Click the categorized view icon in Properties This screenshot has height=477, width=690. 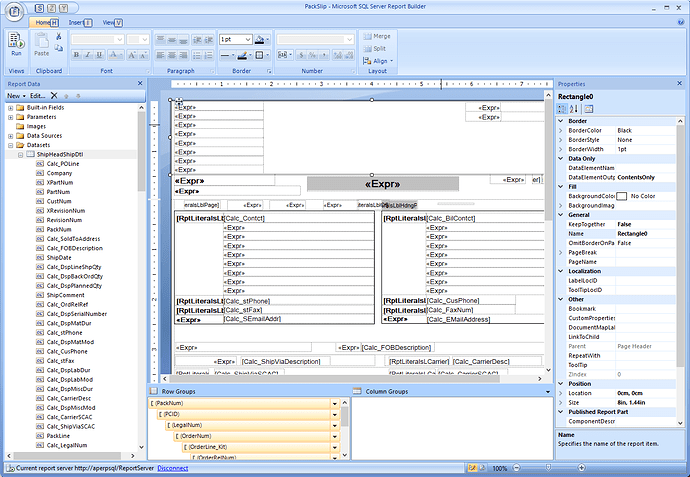click(562, 109)
